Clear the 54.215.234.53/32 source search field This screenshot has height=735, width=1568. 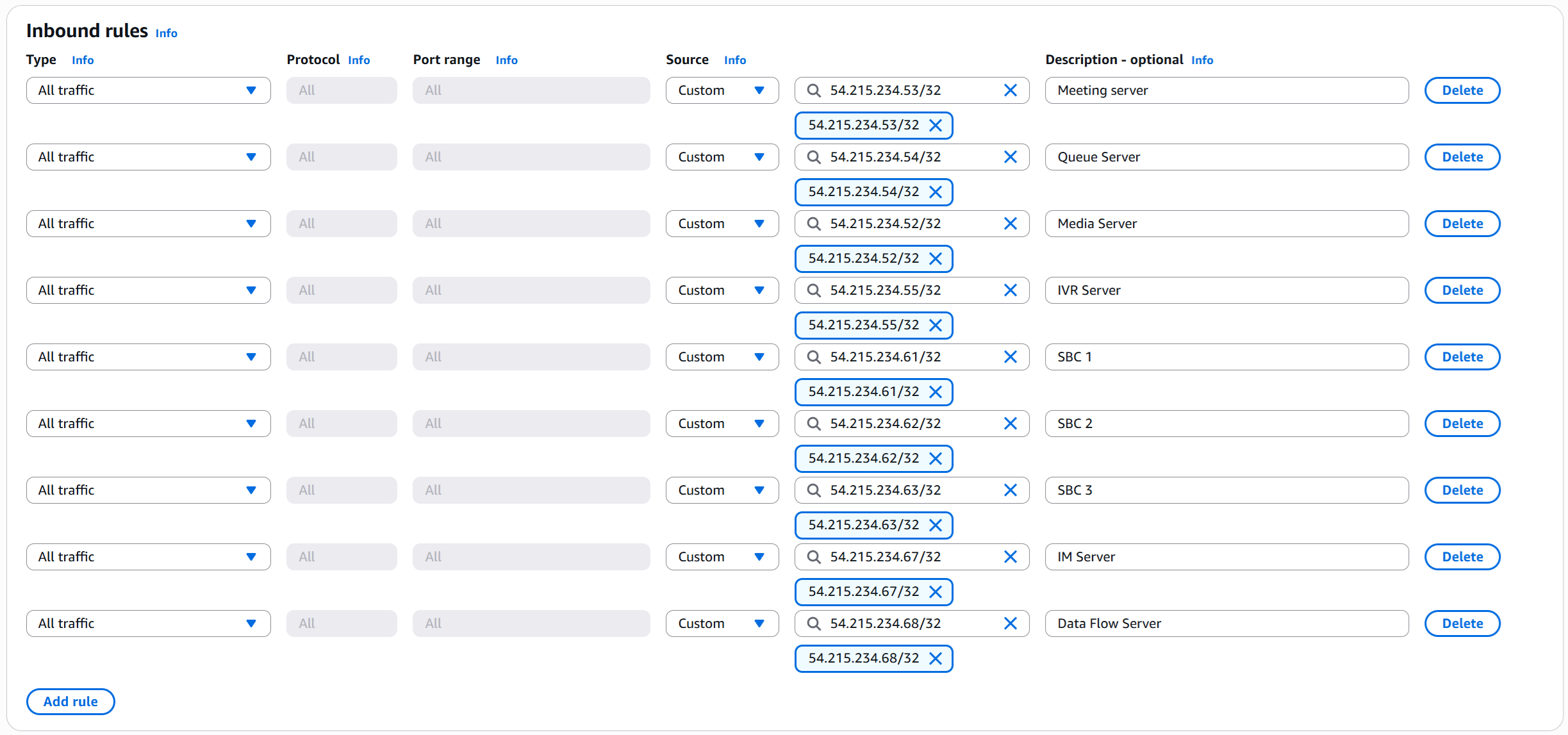point(1010,90)
